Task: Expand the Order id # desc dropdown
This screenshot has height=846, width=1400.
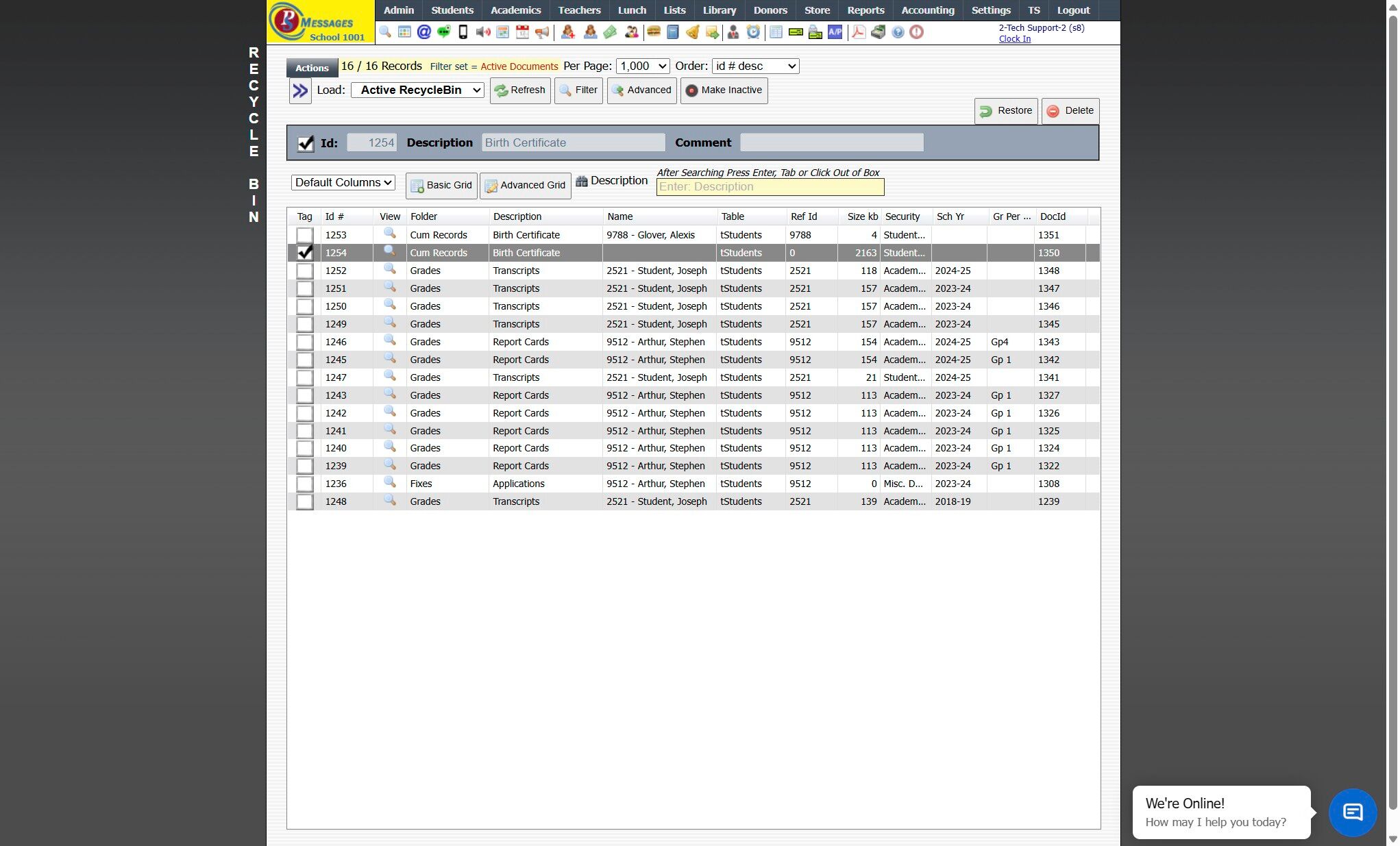Action: coord(755,66)
